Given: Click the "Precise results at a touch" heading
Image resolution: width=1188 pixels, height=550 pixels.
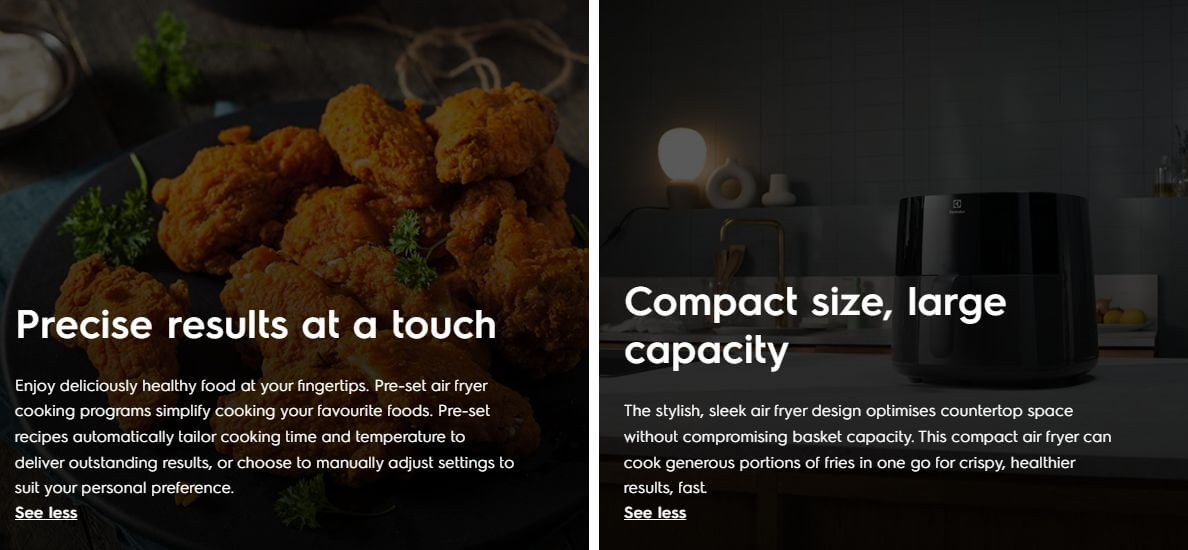Looking at the screenshot, I should pyautogui.click(x=256, y=325).
